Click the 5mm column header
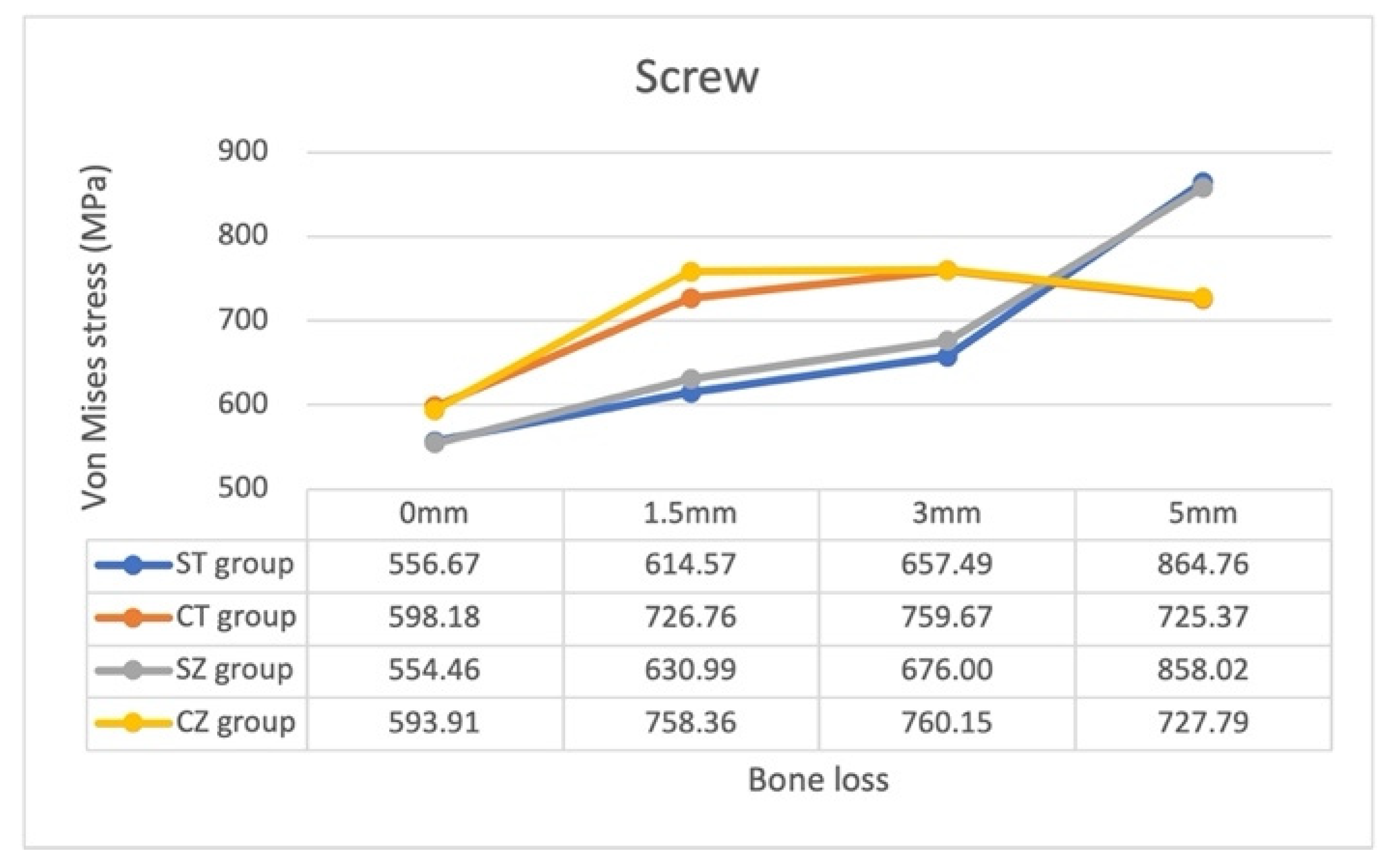This screenshot has height=868, width=1395. click(x=1203, y=513)
